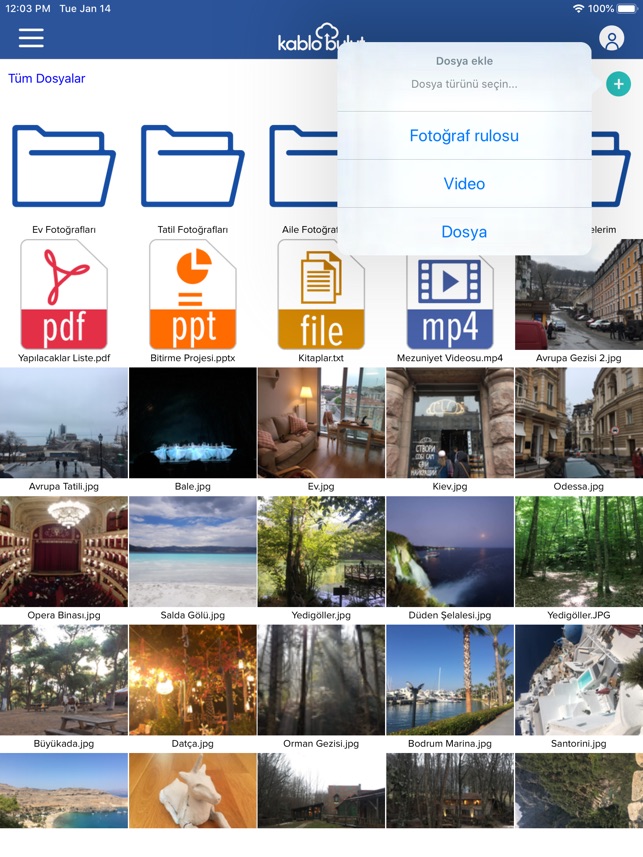643x857 pixels.
Task: Open the Opera Binası.jpg photo
Action: (64, 551)
